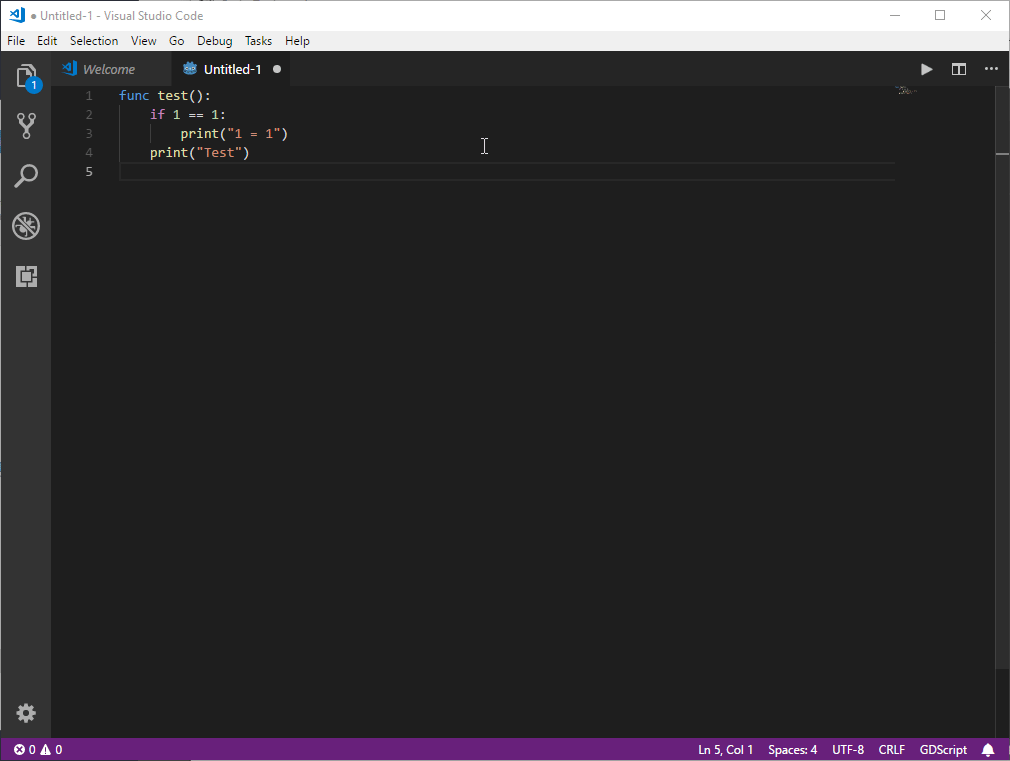Image resolution: width=1010 pixels, height=761 pixels.
Task: Click Ln 5, Col 1 to go to line
Action: [x=725, y=749]
